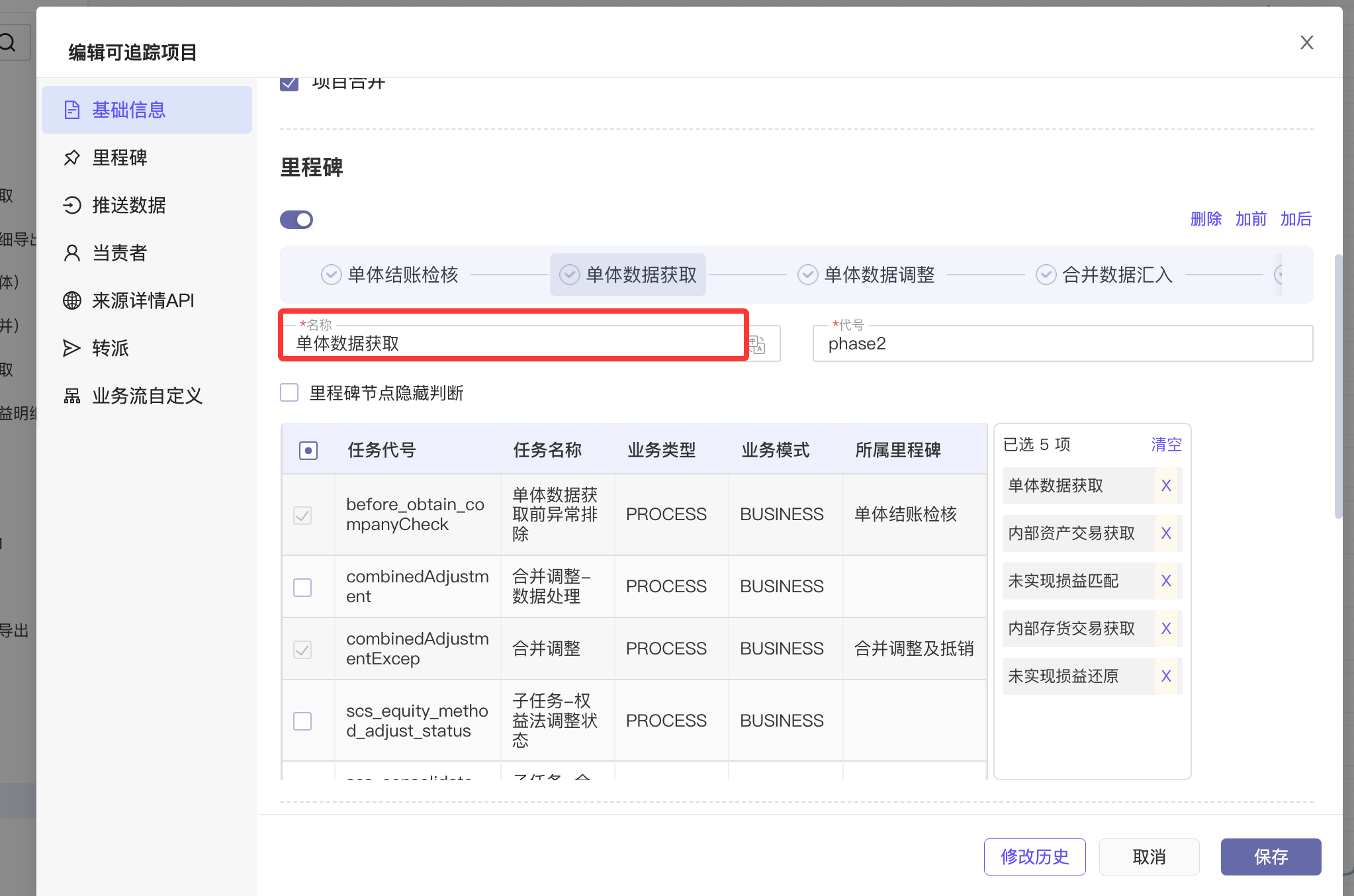Screen dimensions: 1354x896
Task: Remove 内部存货交易获取 from selected items
Action: pos(1166,629)
